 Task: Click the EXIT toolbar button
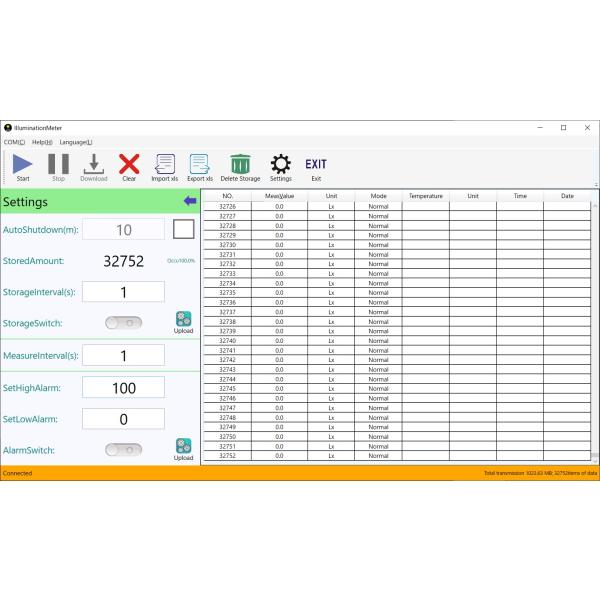point(316,165)
